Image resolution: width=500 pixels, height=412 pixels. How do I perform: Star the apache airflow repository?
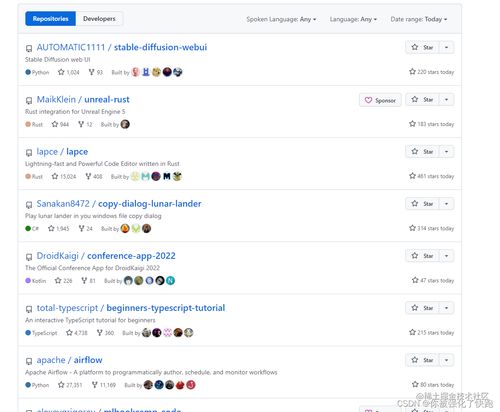(x=422, y=360)
